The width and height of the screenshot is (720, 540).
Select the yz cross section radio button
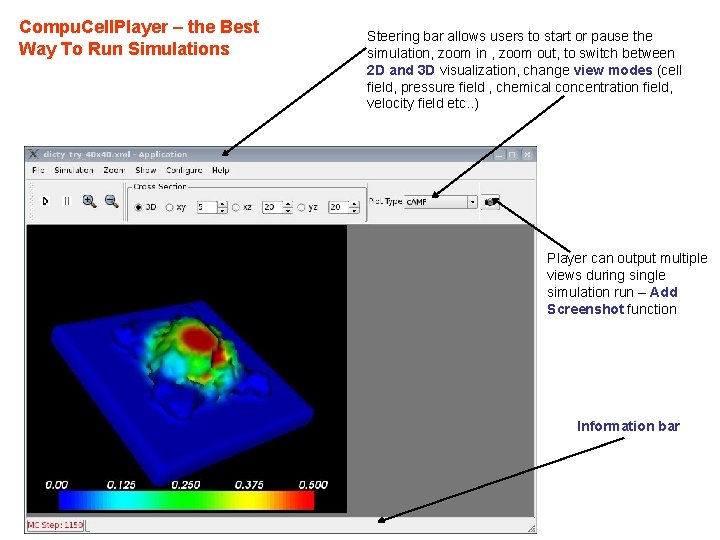[301, 208]
